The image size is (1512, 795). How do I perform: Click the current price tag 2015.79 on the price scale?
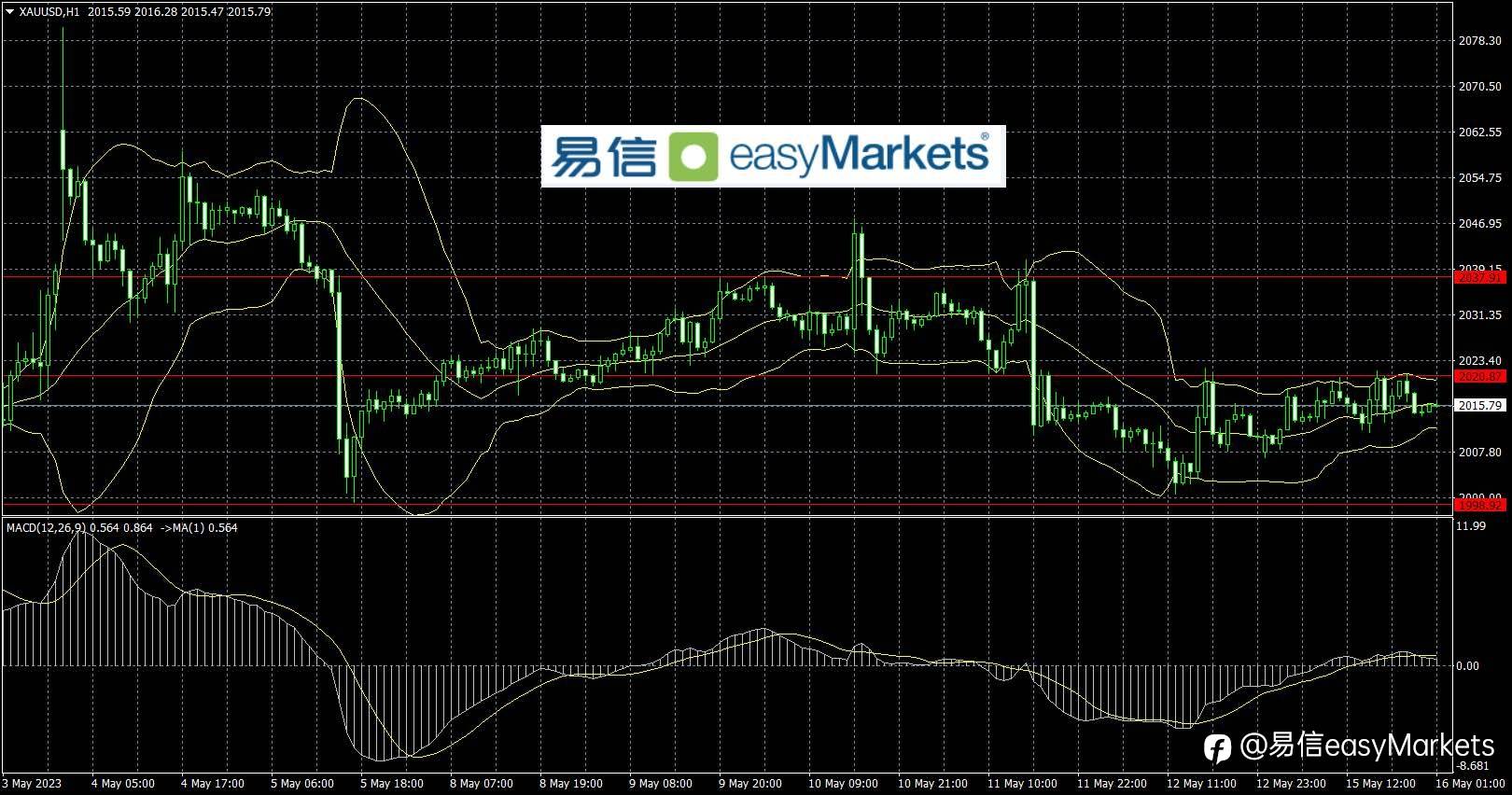1479,406
